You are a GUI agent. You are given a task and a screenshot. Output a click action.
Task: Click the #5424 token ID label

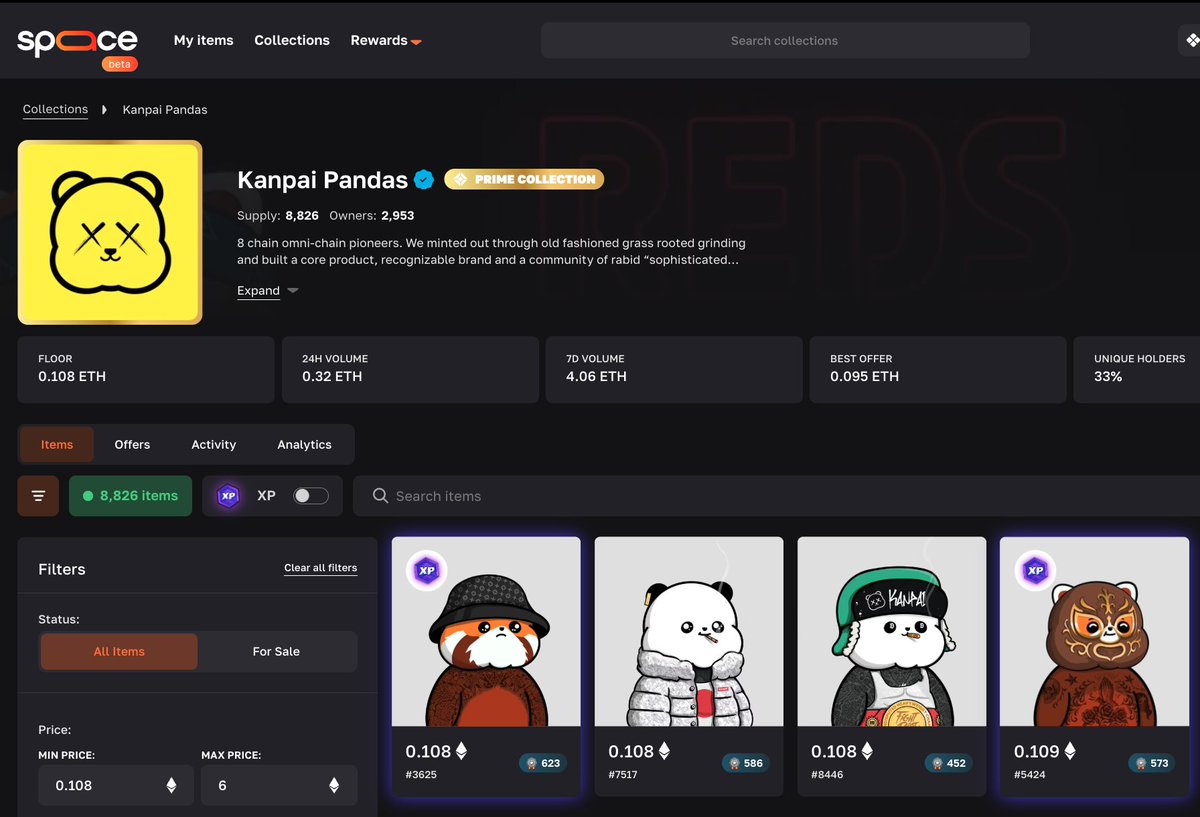[x=1030, y=775]
